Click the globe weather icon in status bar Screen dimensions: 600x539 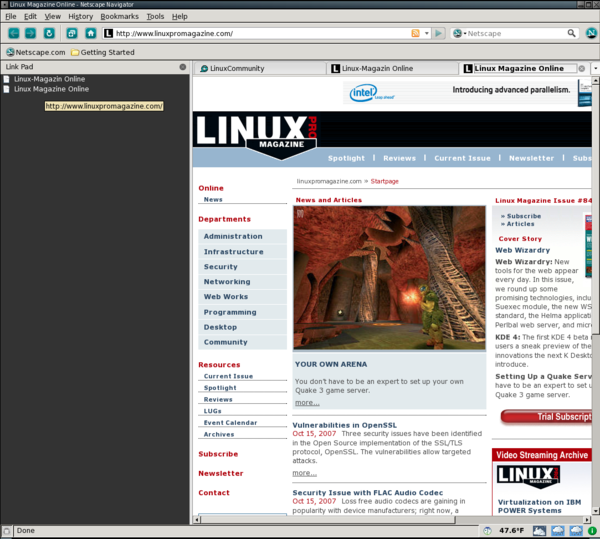pos(487,531)
